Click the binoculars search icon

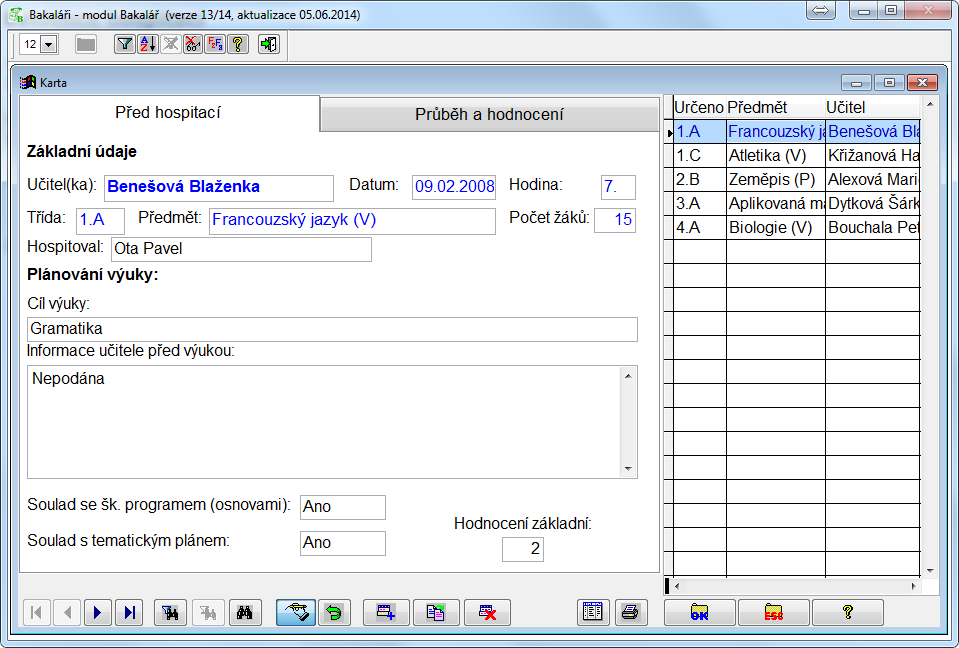[x=241, y=613]
